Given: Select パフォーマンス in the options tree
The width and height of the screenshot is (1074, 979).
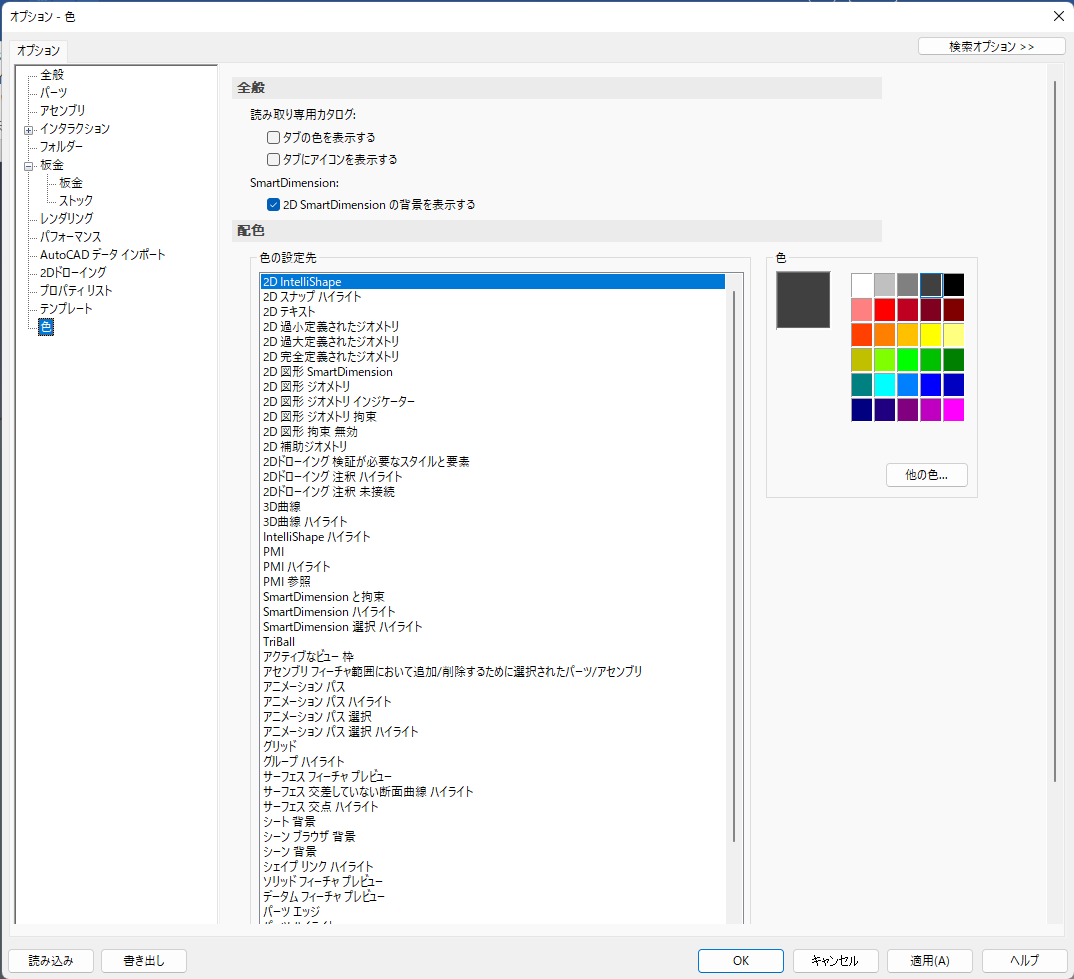Looking at the screenshot, I should coord(70,237).
